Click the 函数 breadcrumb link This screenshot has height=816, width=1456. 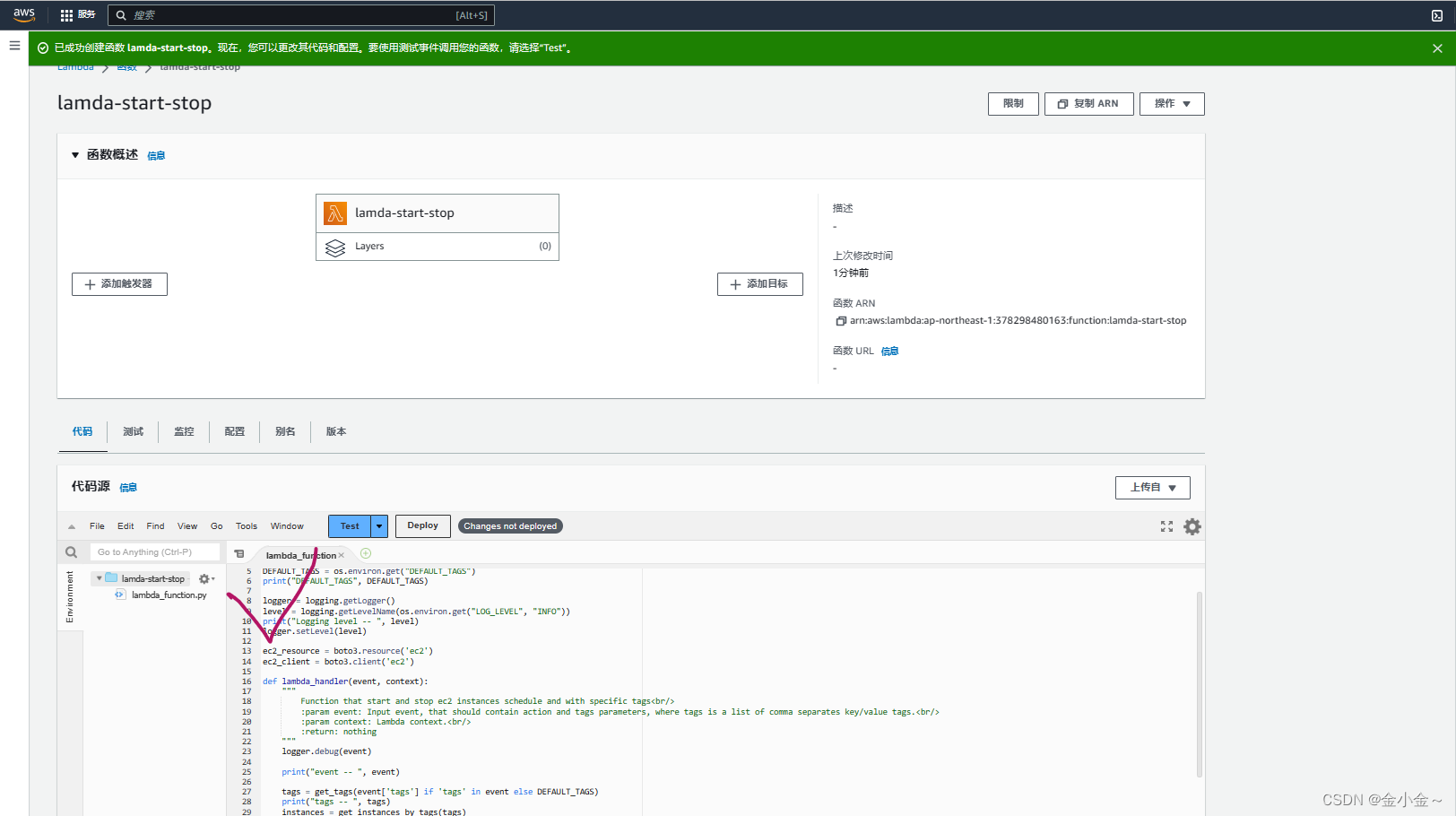point(126,68)
